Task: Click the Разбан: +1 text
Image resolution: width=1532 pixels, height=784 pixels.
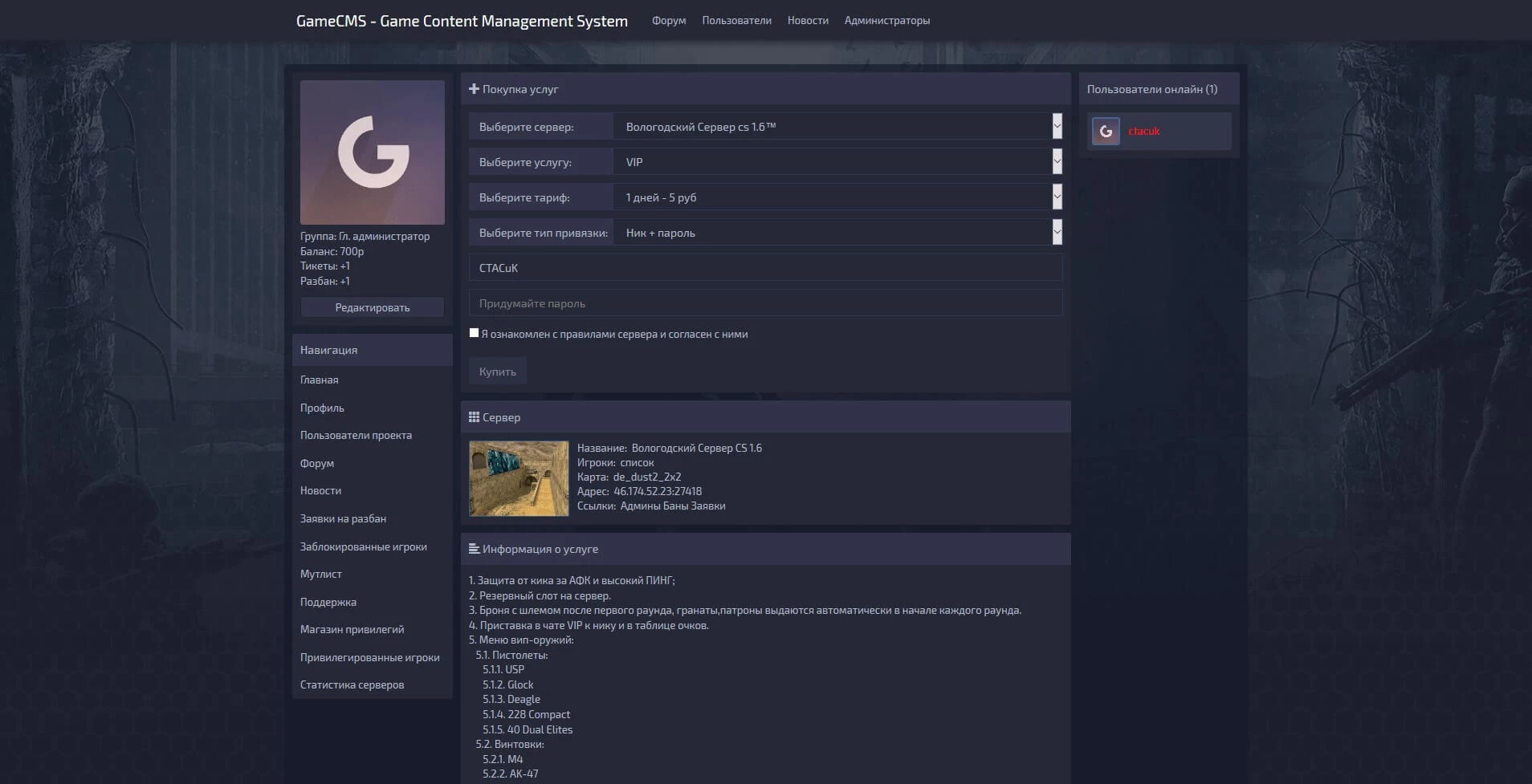Action: [x=325, y=282]
